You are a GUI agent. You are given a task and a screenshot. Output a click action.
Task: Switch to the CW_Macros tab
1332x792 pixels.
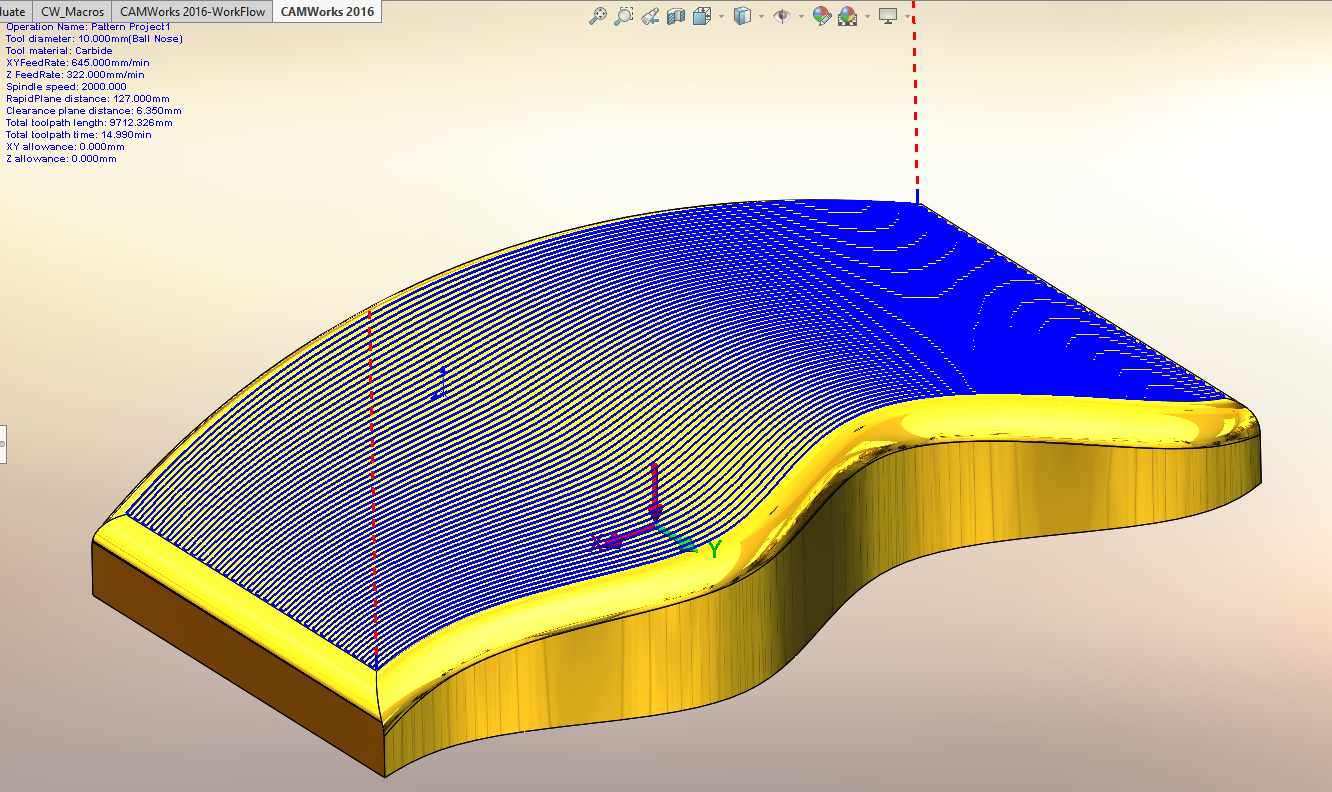click(72, 11)
